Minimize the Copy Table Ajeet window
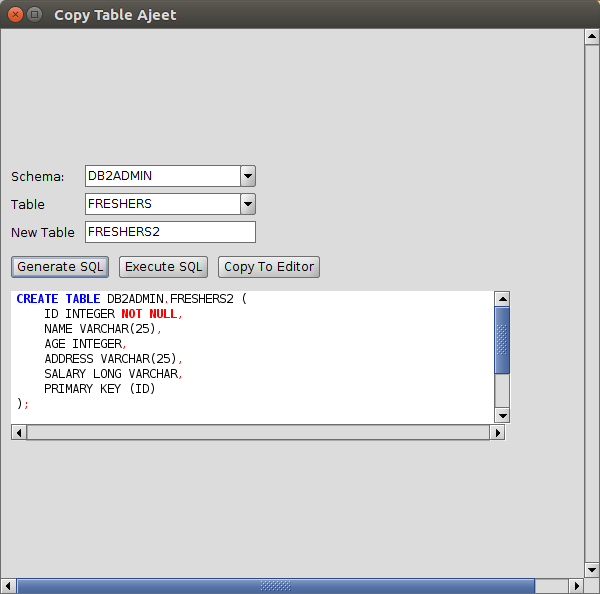The image size is (600, 594). pos(35,14)
